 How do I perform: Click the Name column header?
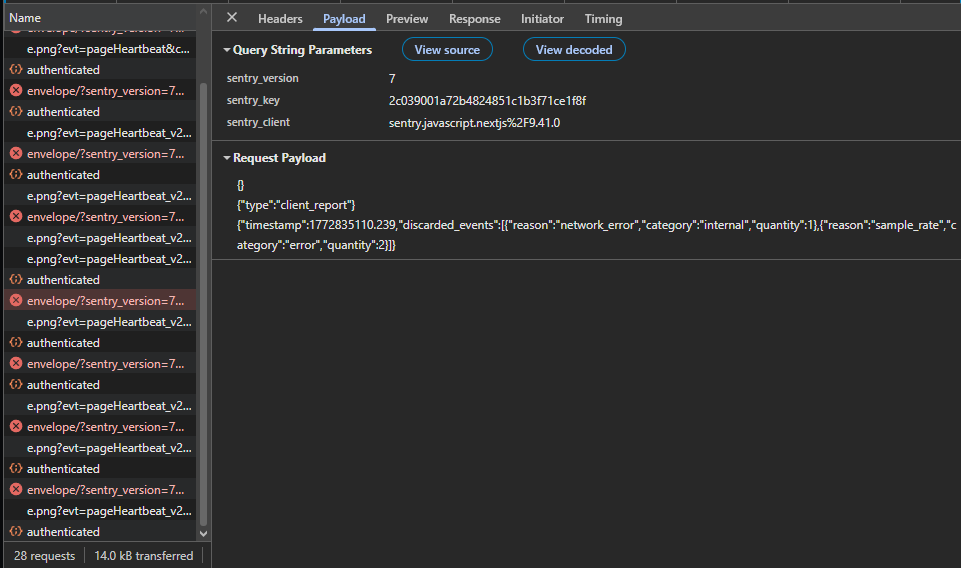pyautogui.click(x=26, y=18)
